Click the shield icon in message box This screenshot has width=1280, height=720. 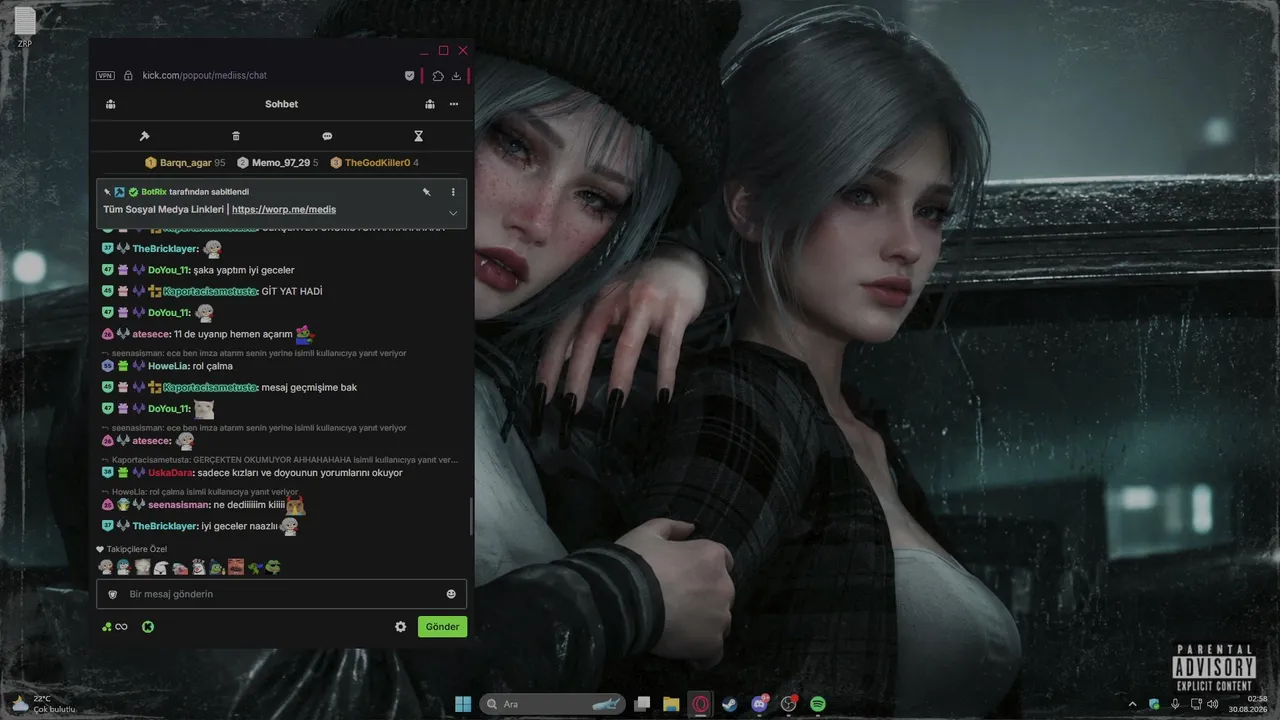[113, 594]
